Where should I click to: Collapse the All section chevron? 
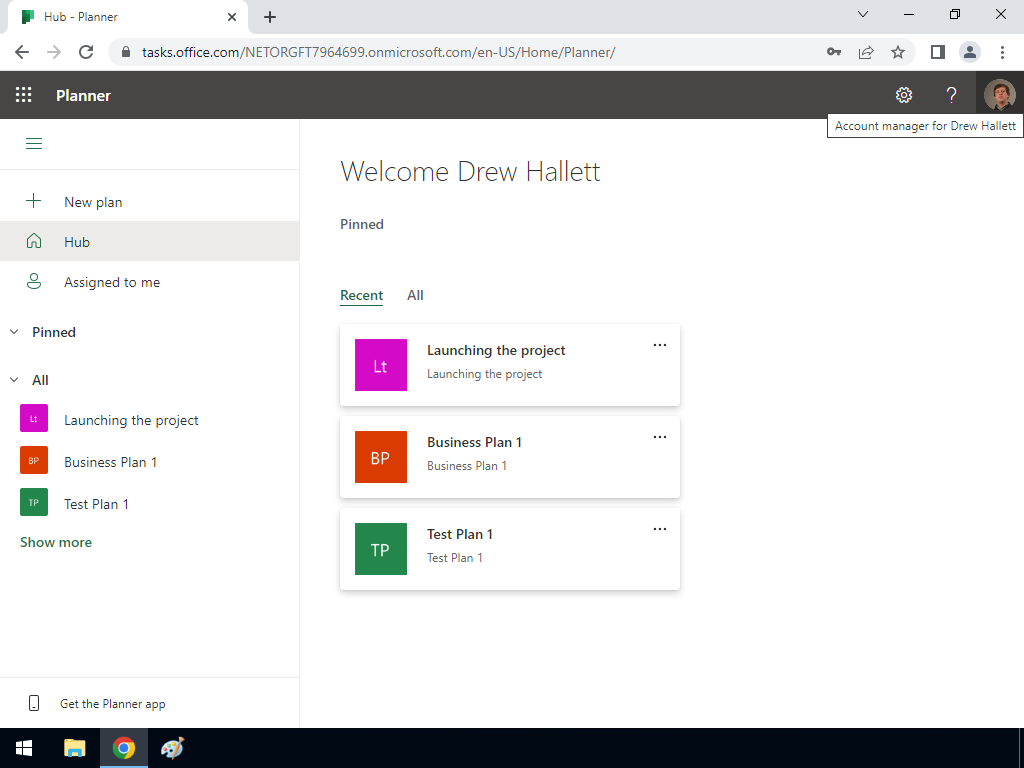point(14,379)
